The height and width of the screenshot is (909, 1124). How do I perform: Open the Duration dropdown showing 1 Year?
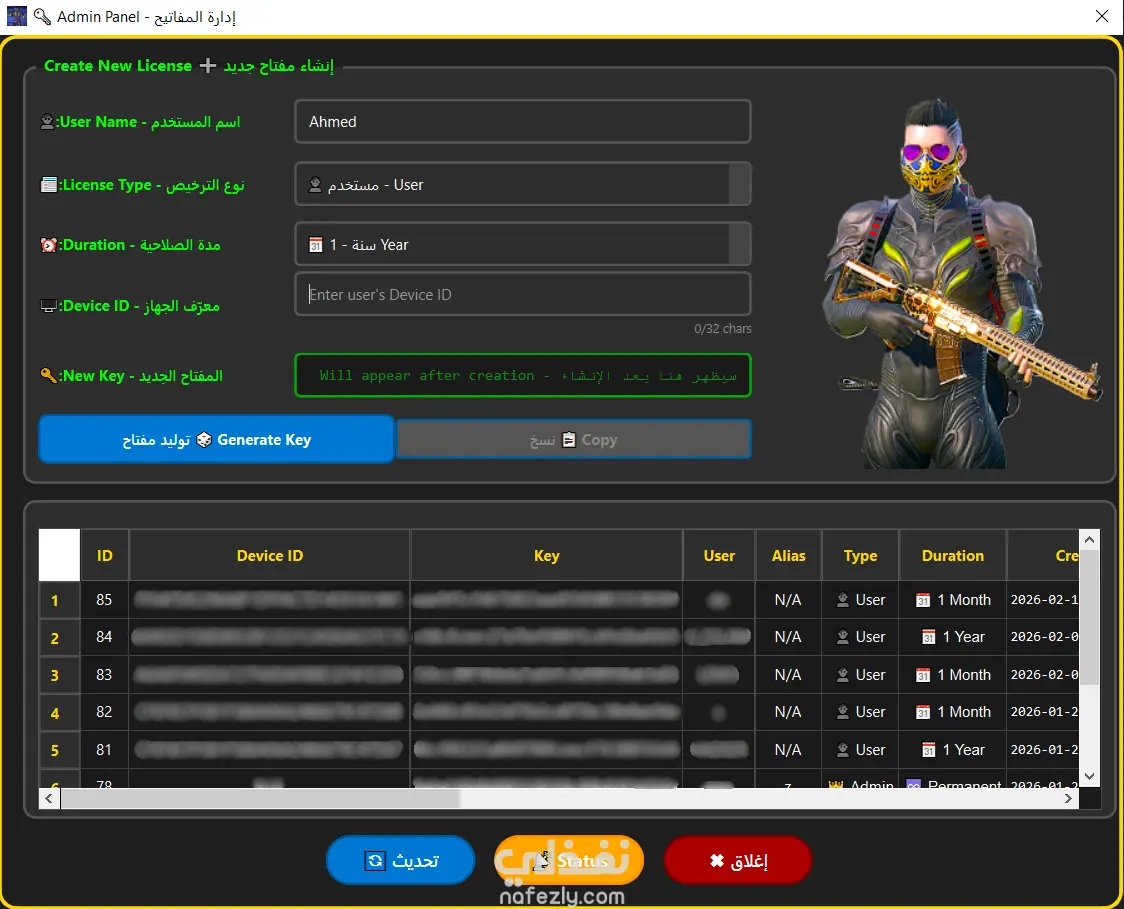coord(523,244)
